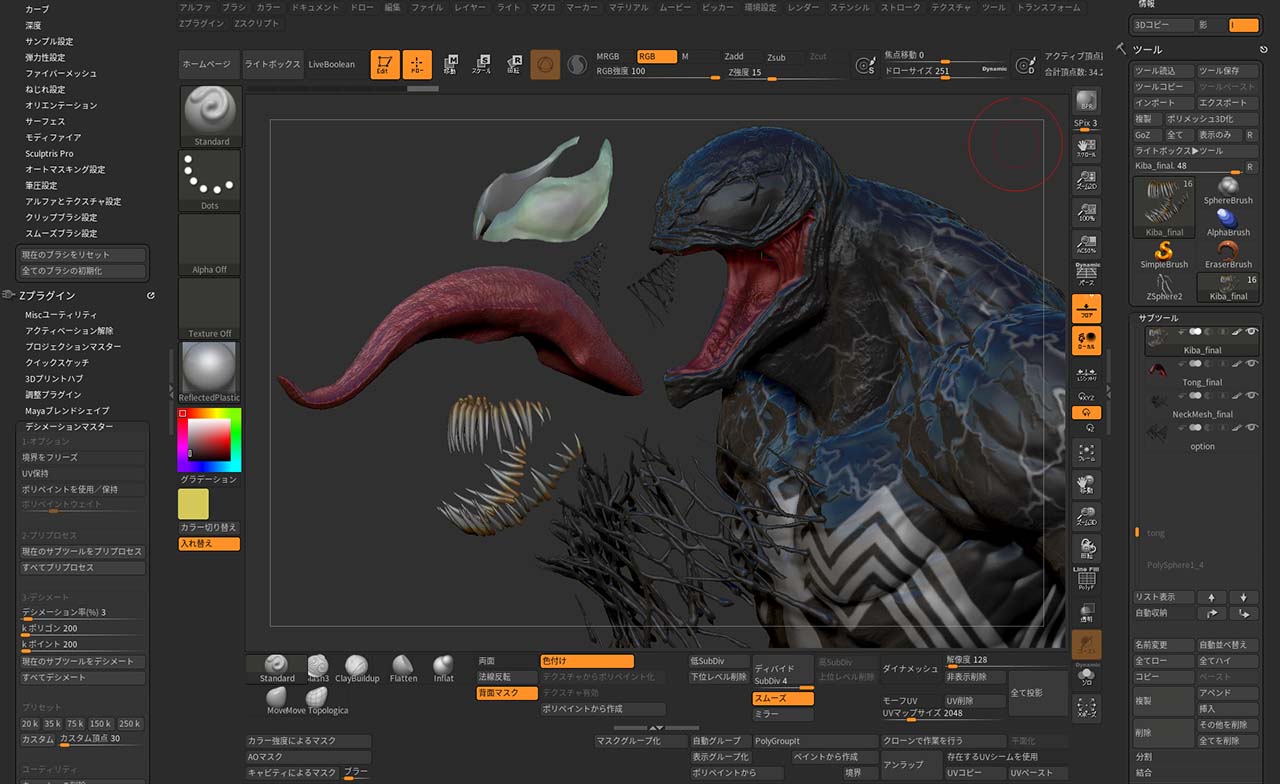The height and width of the screenshot is (784, 1280).
Task: Pick the Topological brush in bottom shelf
Action: 319,700
